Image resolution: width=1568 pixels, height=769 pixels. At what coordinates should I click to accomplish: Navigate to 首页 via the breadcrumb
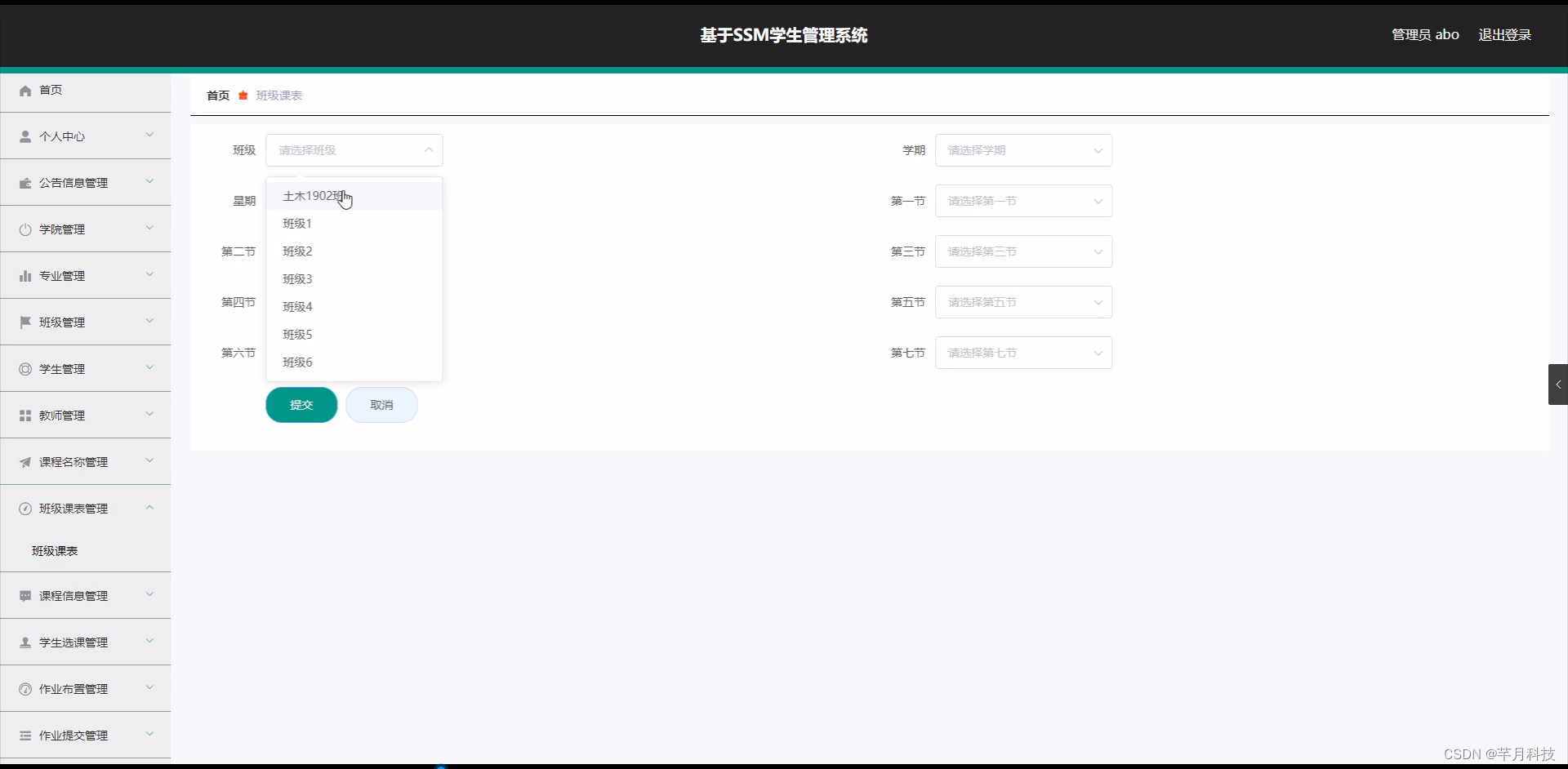(216, 96)
